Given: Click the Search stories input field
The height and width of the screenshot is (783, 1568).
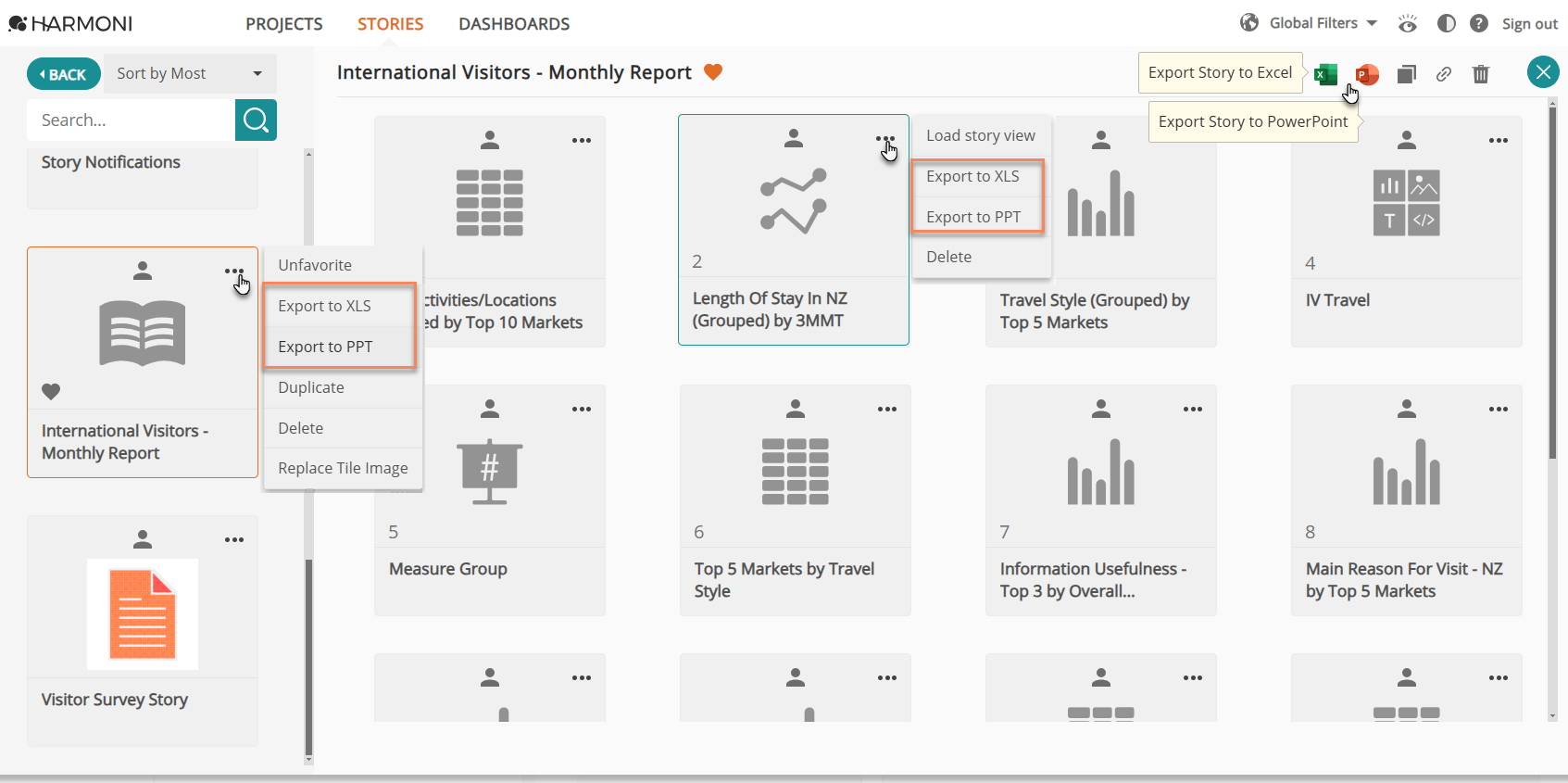Looking at the screenshot, I should click(x=132, y=120).
